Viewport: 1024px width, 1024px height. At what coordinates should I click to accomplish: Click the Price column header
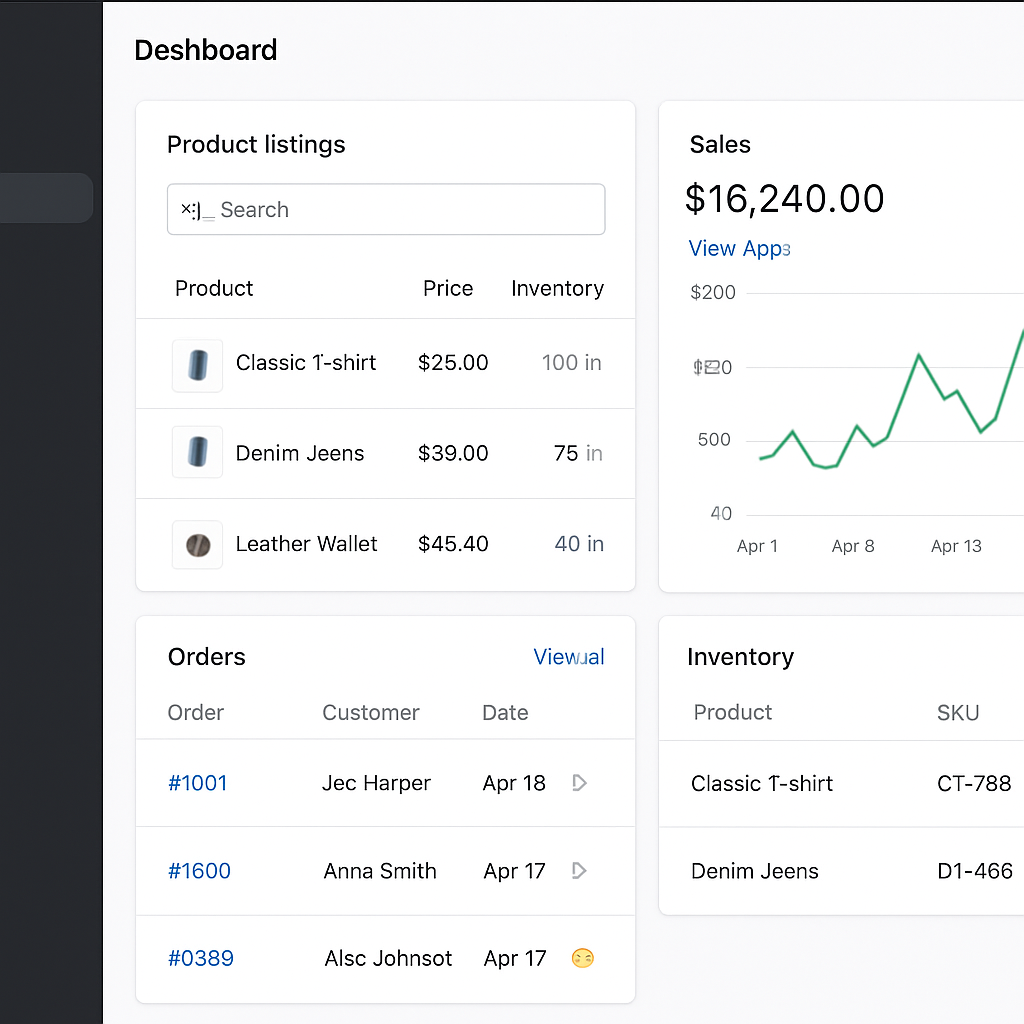coord(448,288)
